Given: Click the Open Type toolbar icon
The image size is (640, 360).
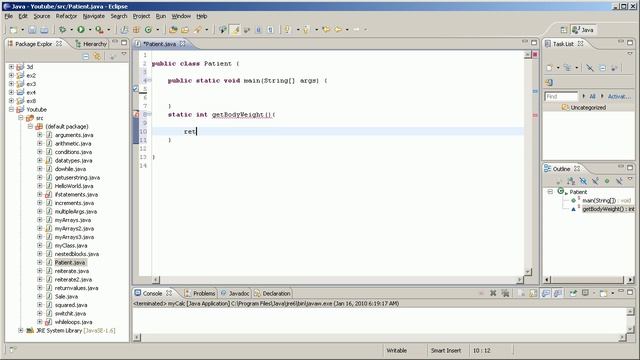Looking at the screenshot, I should tap(173, 30).
